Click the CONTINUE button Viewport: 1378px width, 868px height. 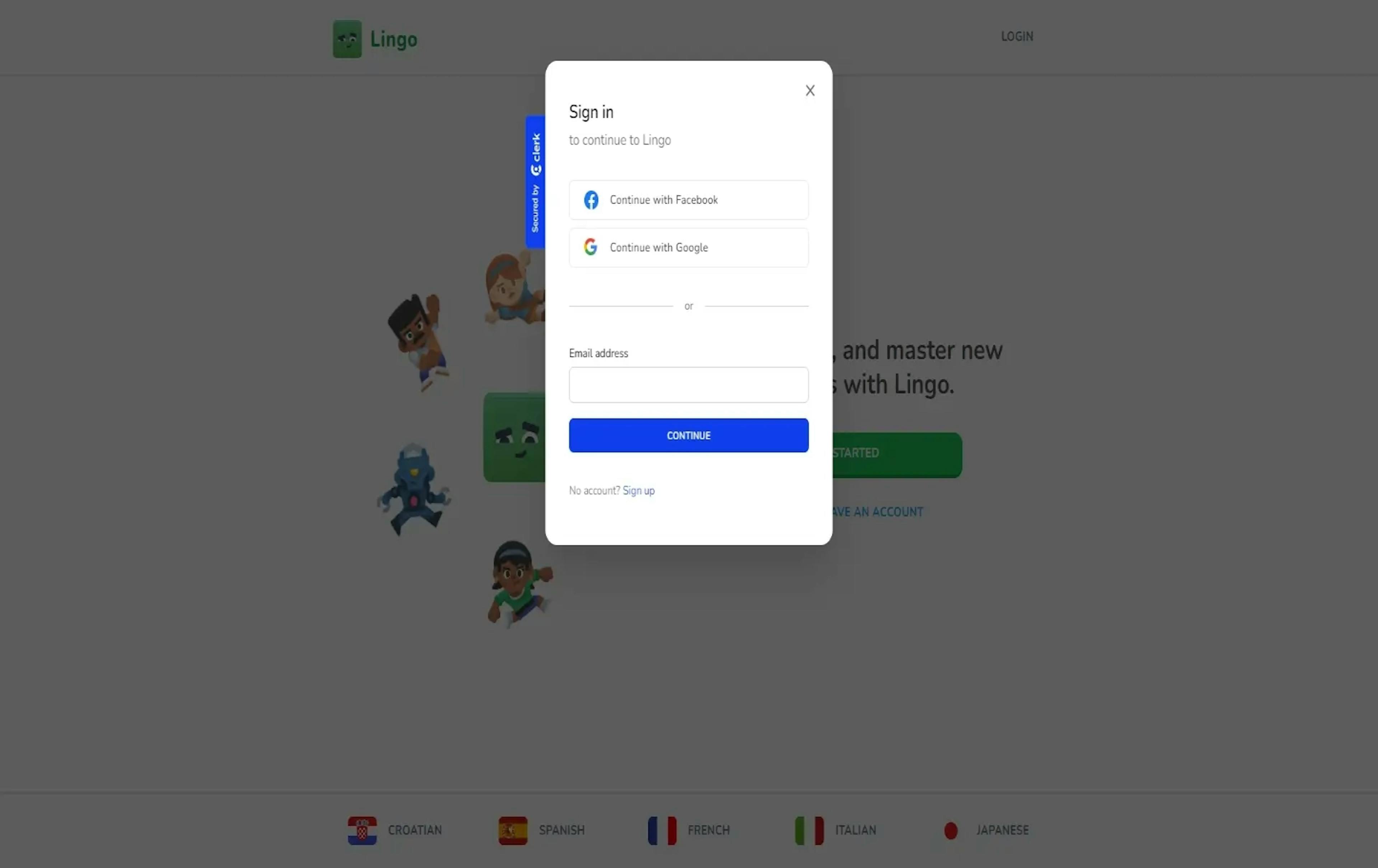(x=689, y=435)
